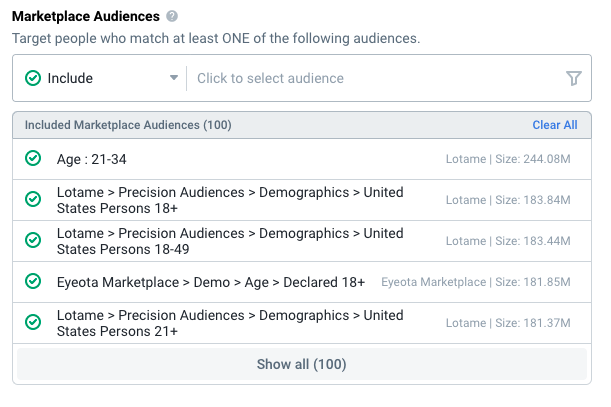Expand list with Show all (100)

(302, 364)
